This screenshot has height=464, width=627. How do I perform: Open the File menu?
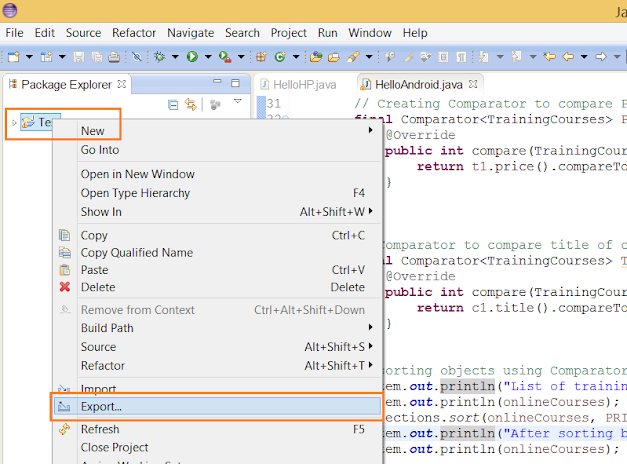tap(14, 33)
